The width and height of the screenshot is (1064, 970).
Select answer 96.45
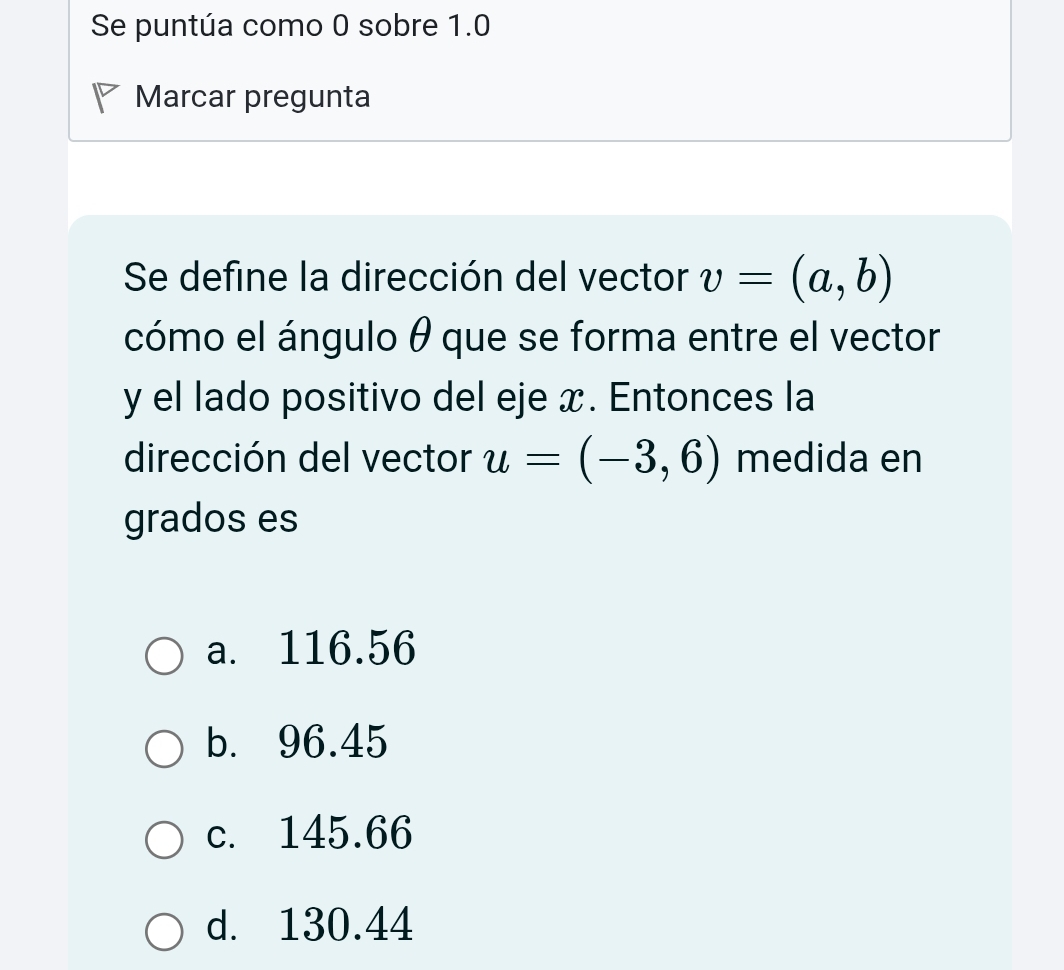pyautogui.click(x=331, y=742)
